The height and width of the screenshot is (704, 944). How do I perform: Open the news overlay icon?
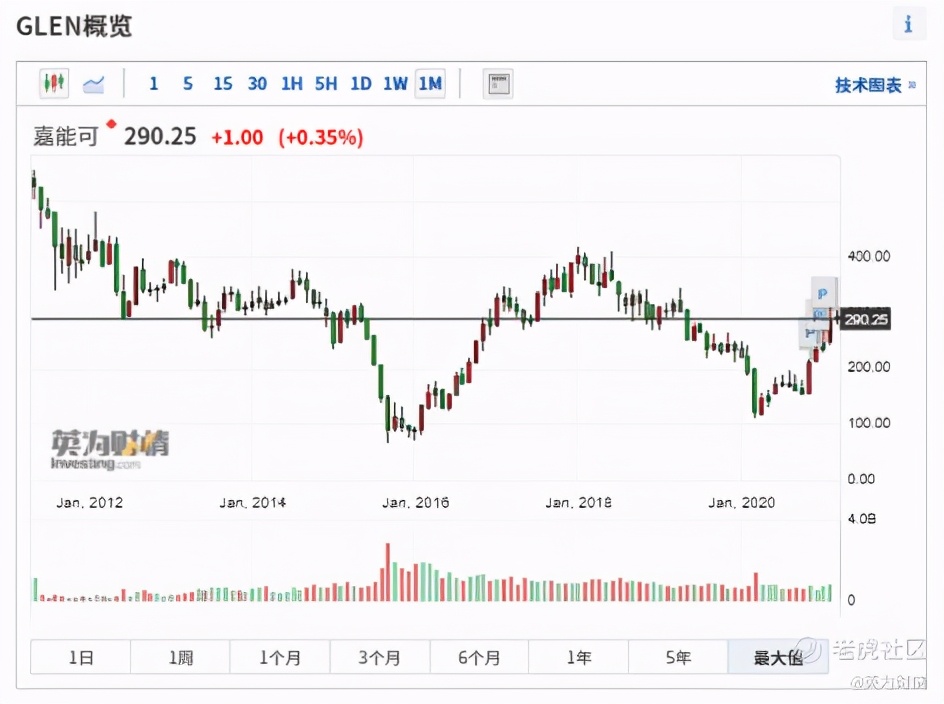pyautogui.click(x=498, y=84)
